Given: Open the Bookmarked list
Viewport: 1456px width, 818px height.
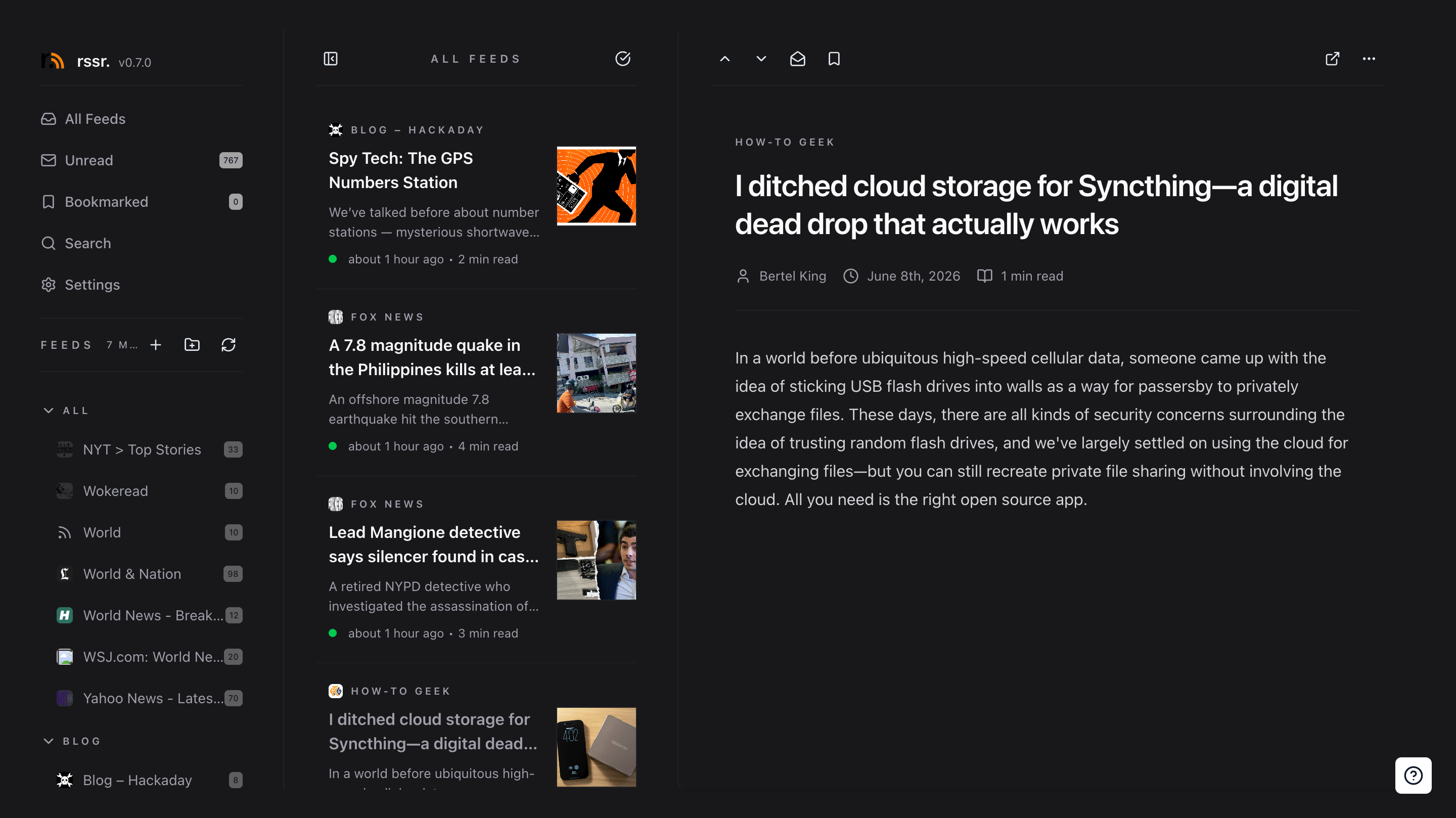Looking at the screenshot, I should [x=142, y=202].
